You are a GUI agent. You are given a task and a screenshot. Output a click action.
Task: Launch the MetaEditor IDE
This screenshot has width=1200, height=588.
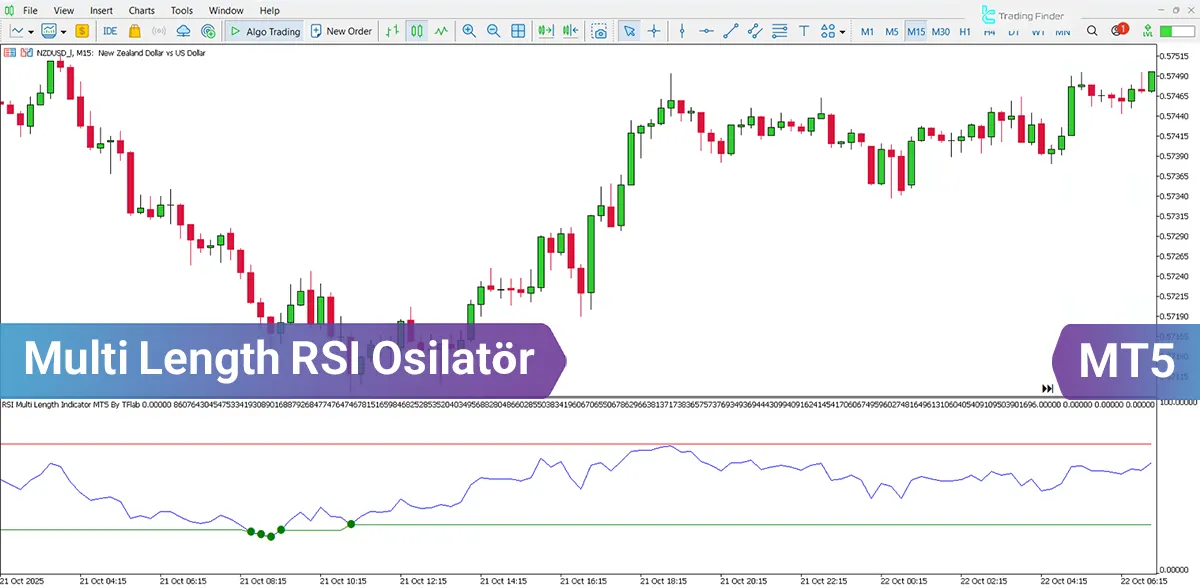[x=109, y=31]
